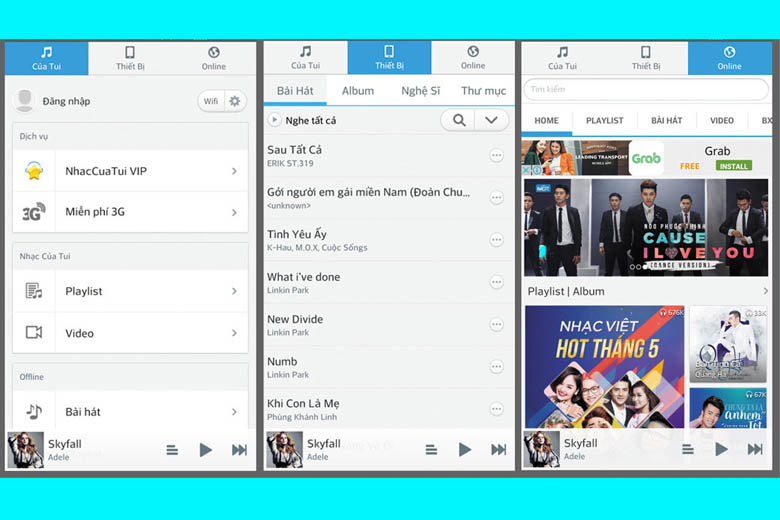780x520 pixels.
Task: Tap the Đăng nhập login avatar
Action: coord(24,100)
